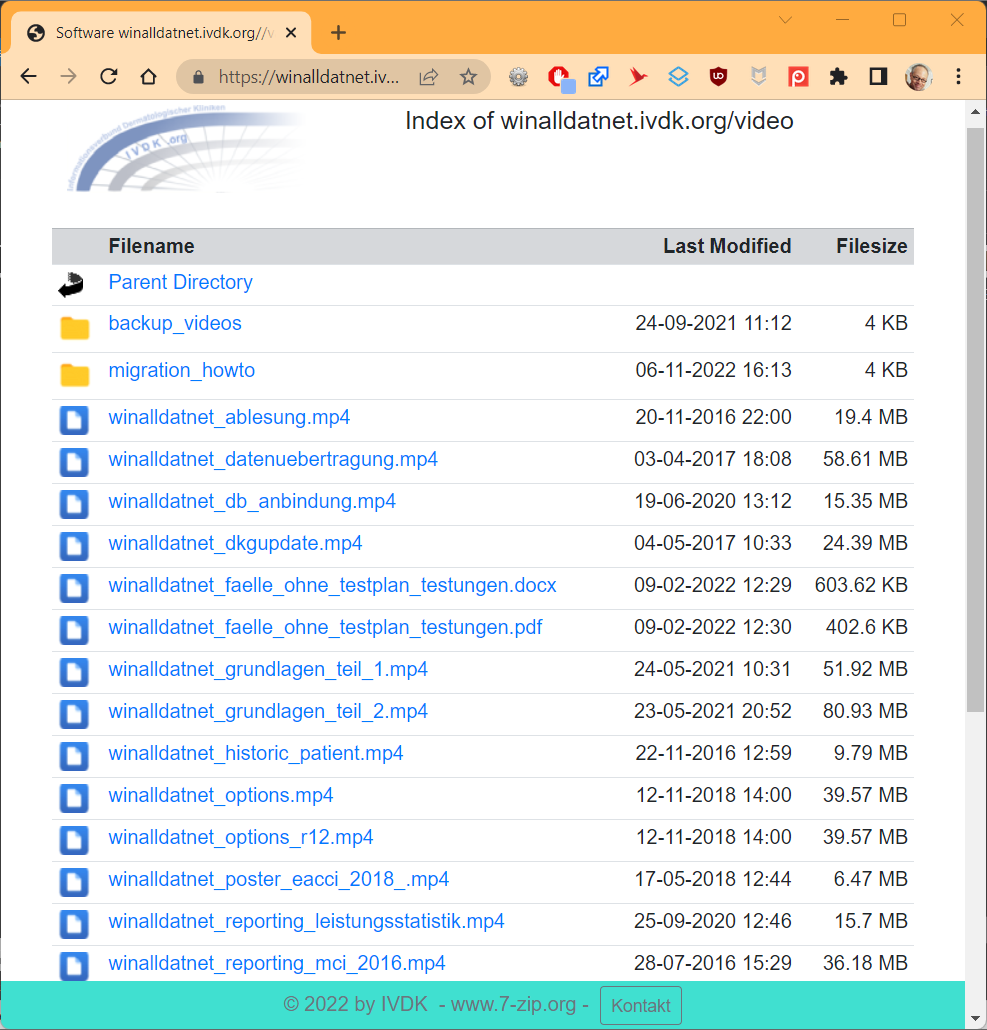Image resolution: width=987 pixels, height=1030 pixels.
Task: Go to browser home page
Action: click(148, 77)
